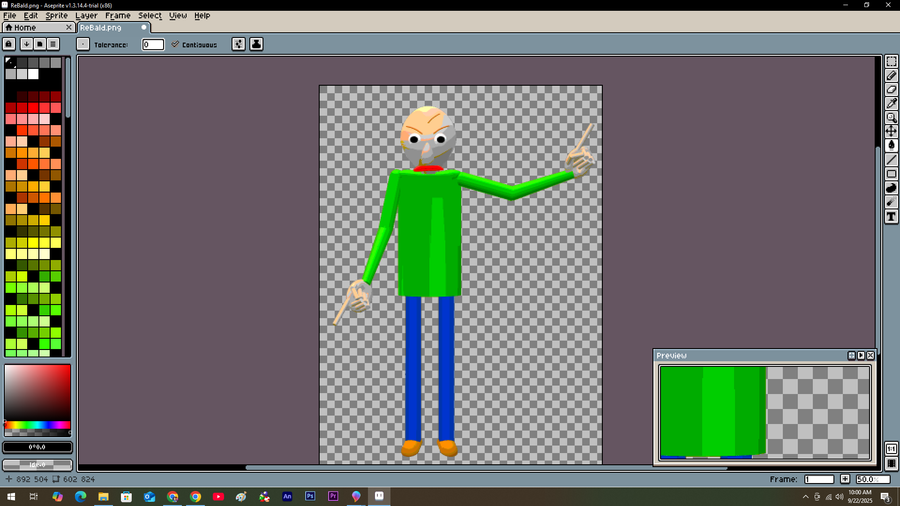Select the Contour tool
This screenshot has height=506, width=900.
[891, 188]
